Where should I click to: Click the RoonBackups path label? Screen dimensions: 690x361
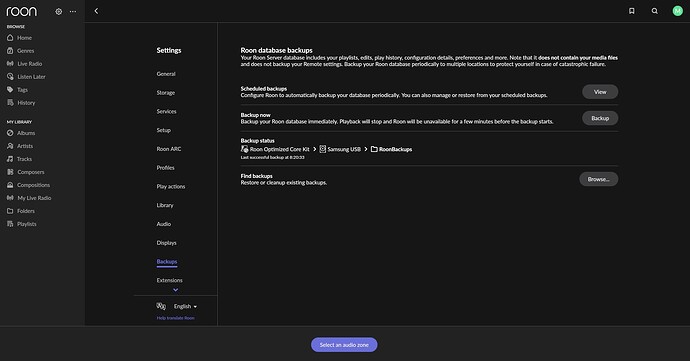click(x=396, y=149)
